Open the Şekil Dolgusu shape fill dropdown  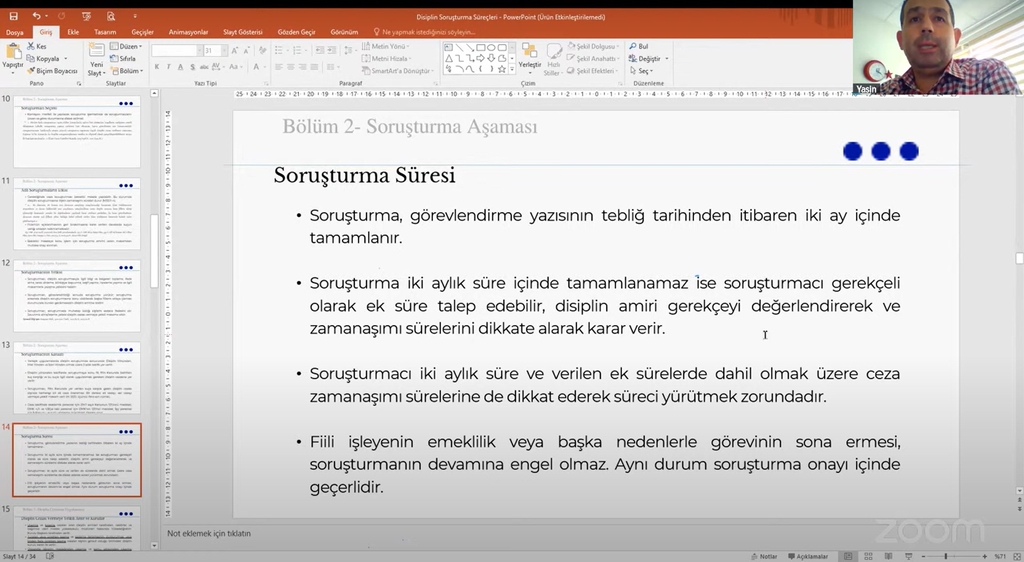point(592,46)
